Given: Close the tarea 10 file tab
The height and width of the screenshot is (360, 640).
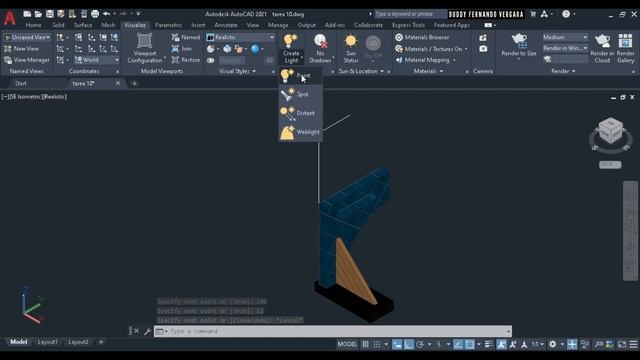Looking at the screenshot, I should point(118,83).
